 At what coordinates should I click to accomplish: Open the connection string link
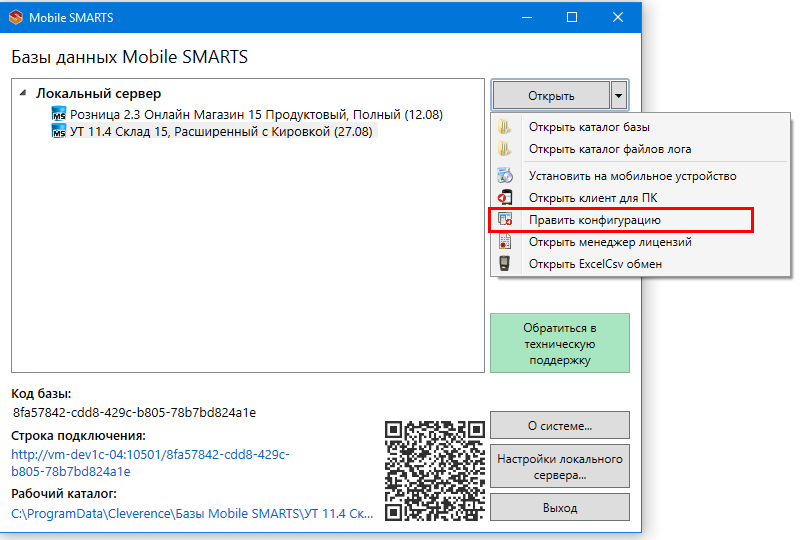[x=150, y=462]
